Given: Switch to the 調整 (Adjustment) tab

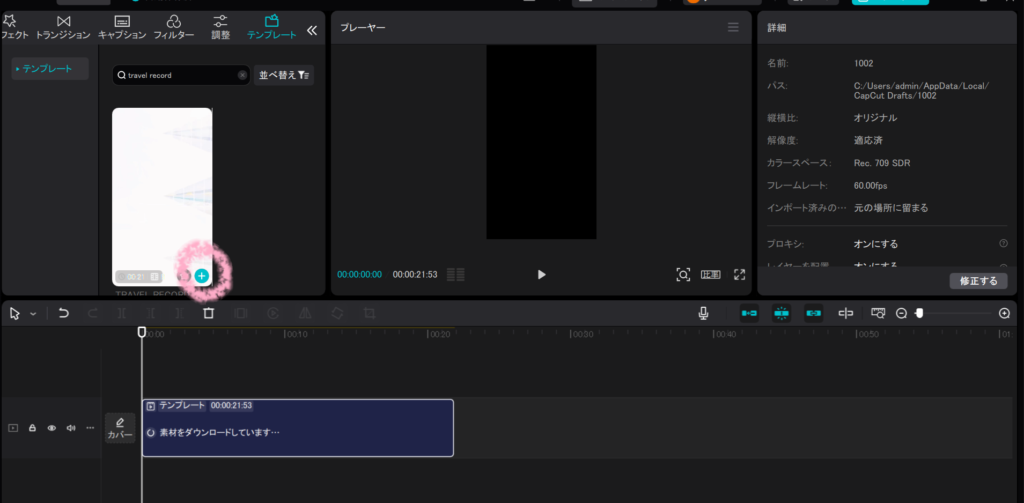Looking at the screenshot, I should 221,27.
